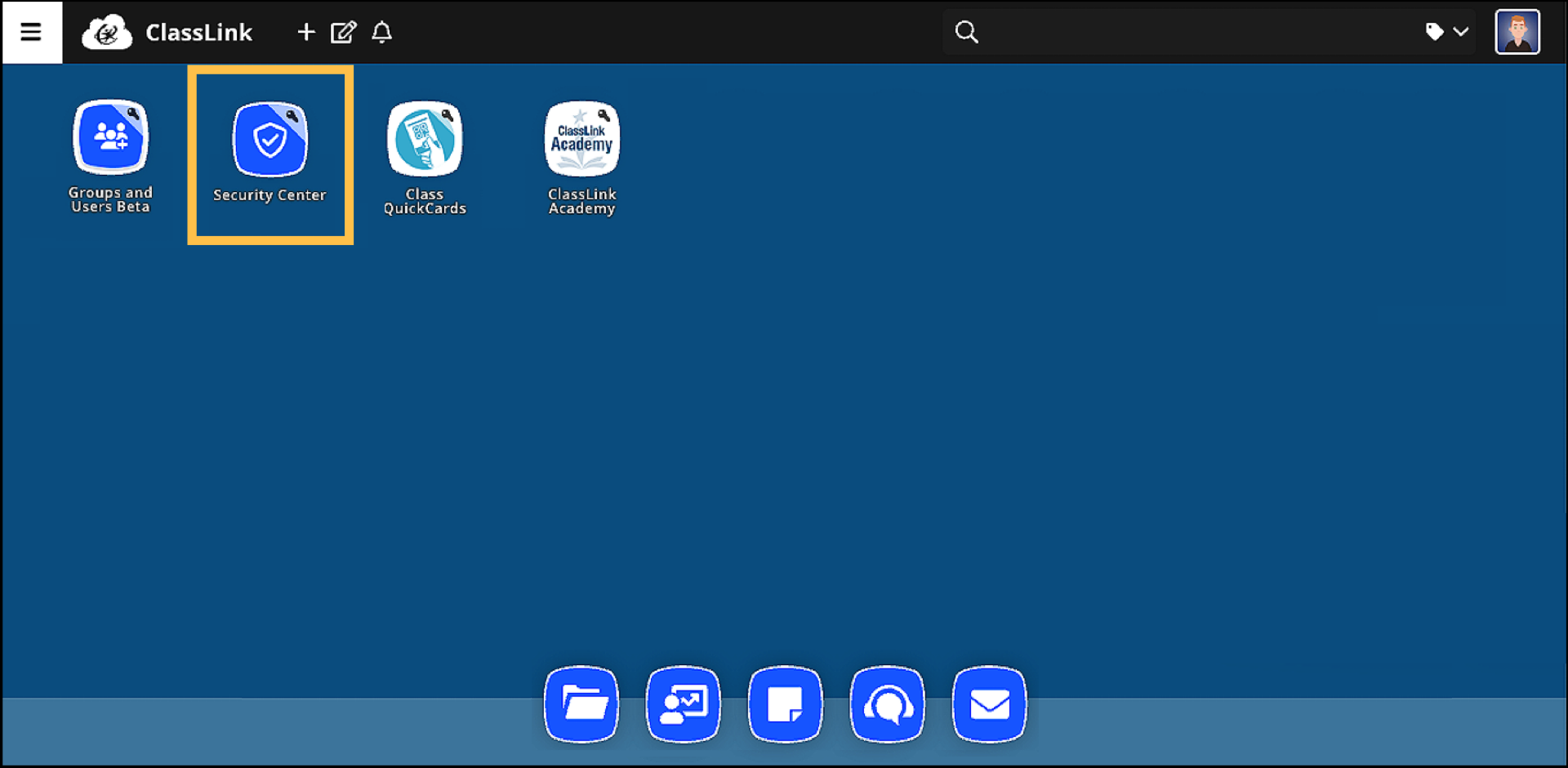Open the mail envelope icon in the dock
1568x768 pixels.
click(989, 703)
